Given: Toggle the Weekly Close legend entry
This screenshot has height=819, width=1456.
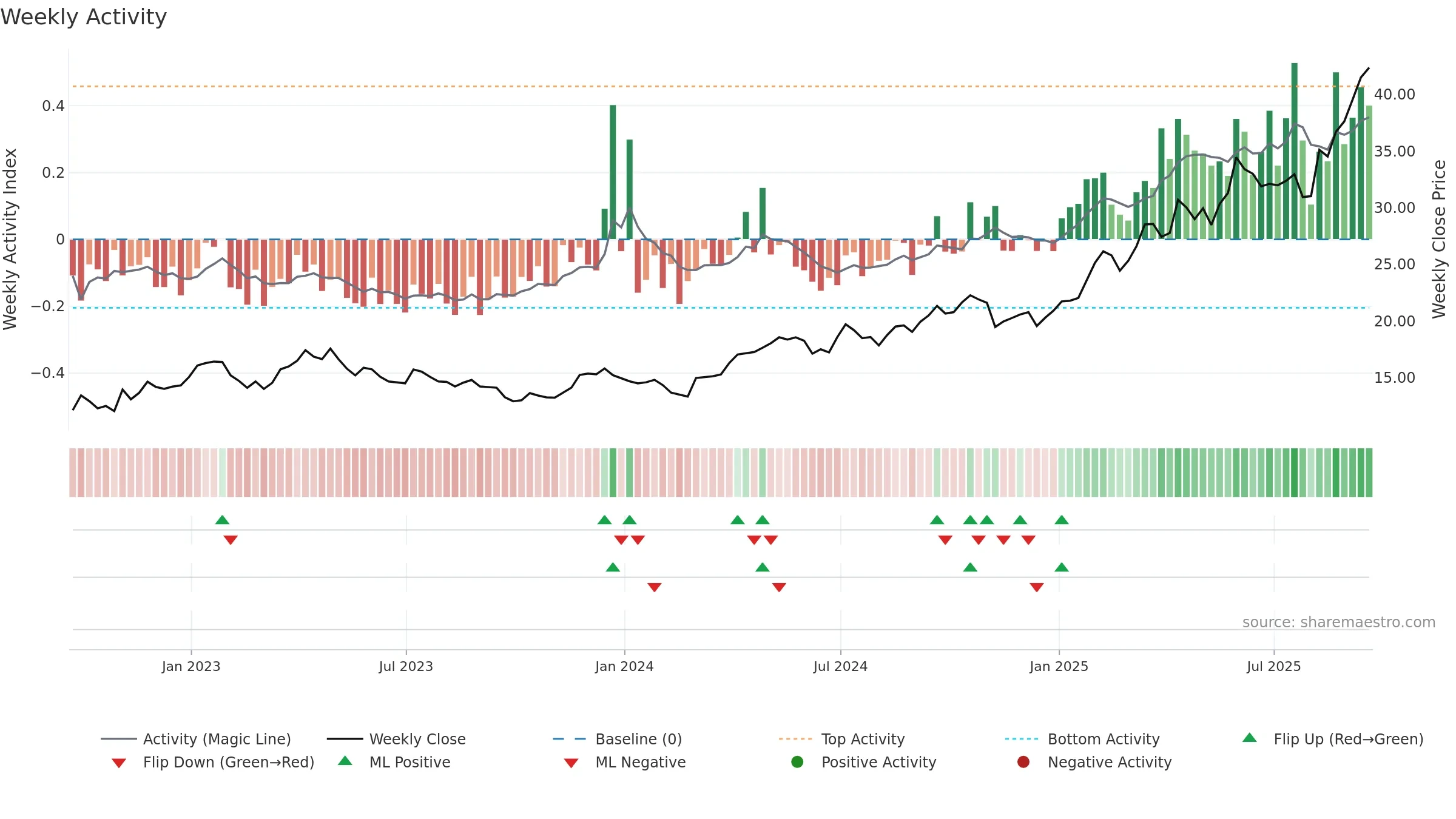Looking at the screenshot, I should [396, 739].
